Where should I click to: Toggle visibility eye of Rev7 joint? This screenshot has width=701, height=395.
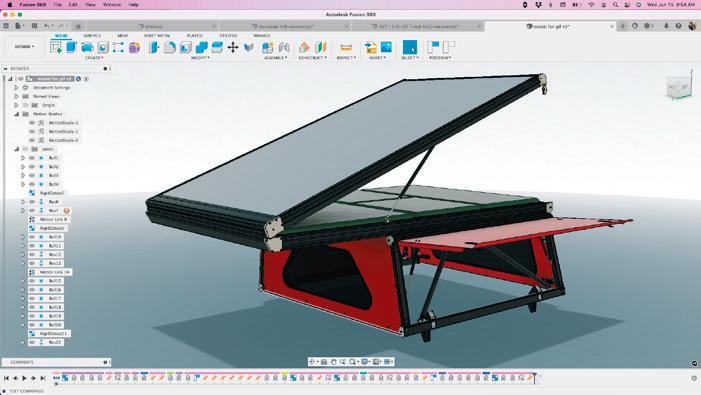(x=32, y=210)
